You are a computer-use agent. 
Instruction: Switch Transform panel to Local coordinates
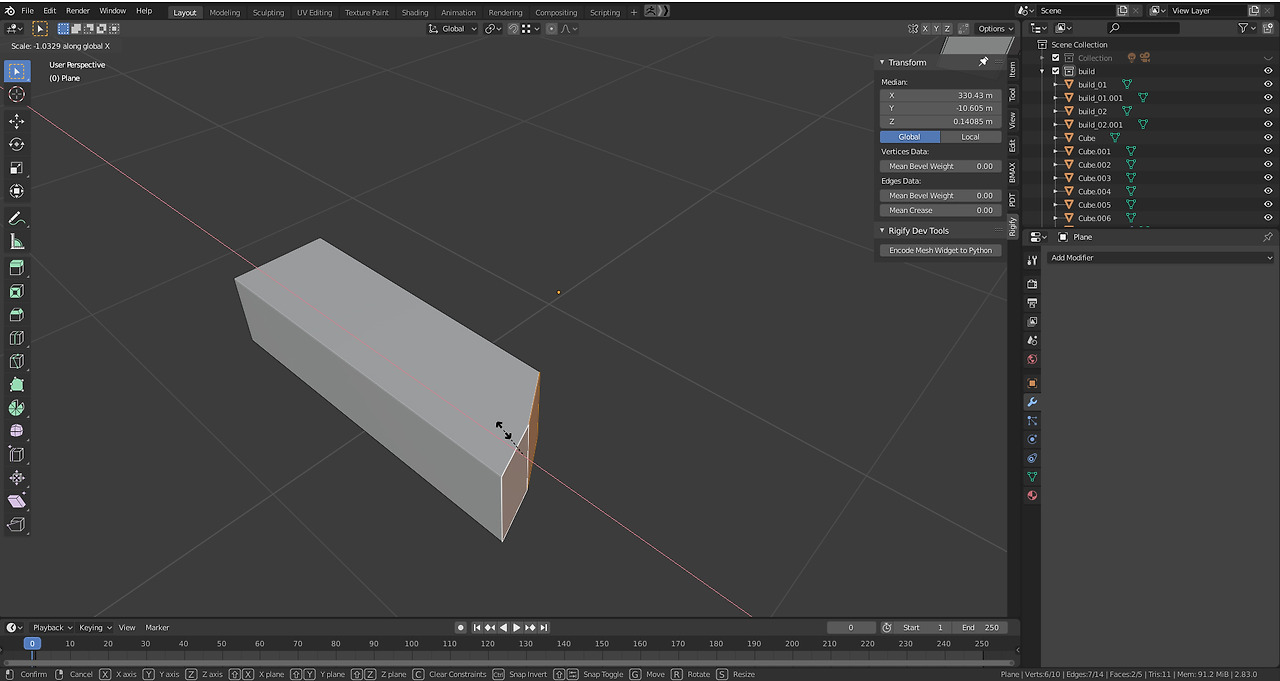[969, 136]
